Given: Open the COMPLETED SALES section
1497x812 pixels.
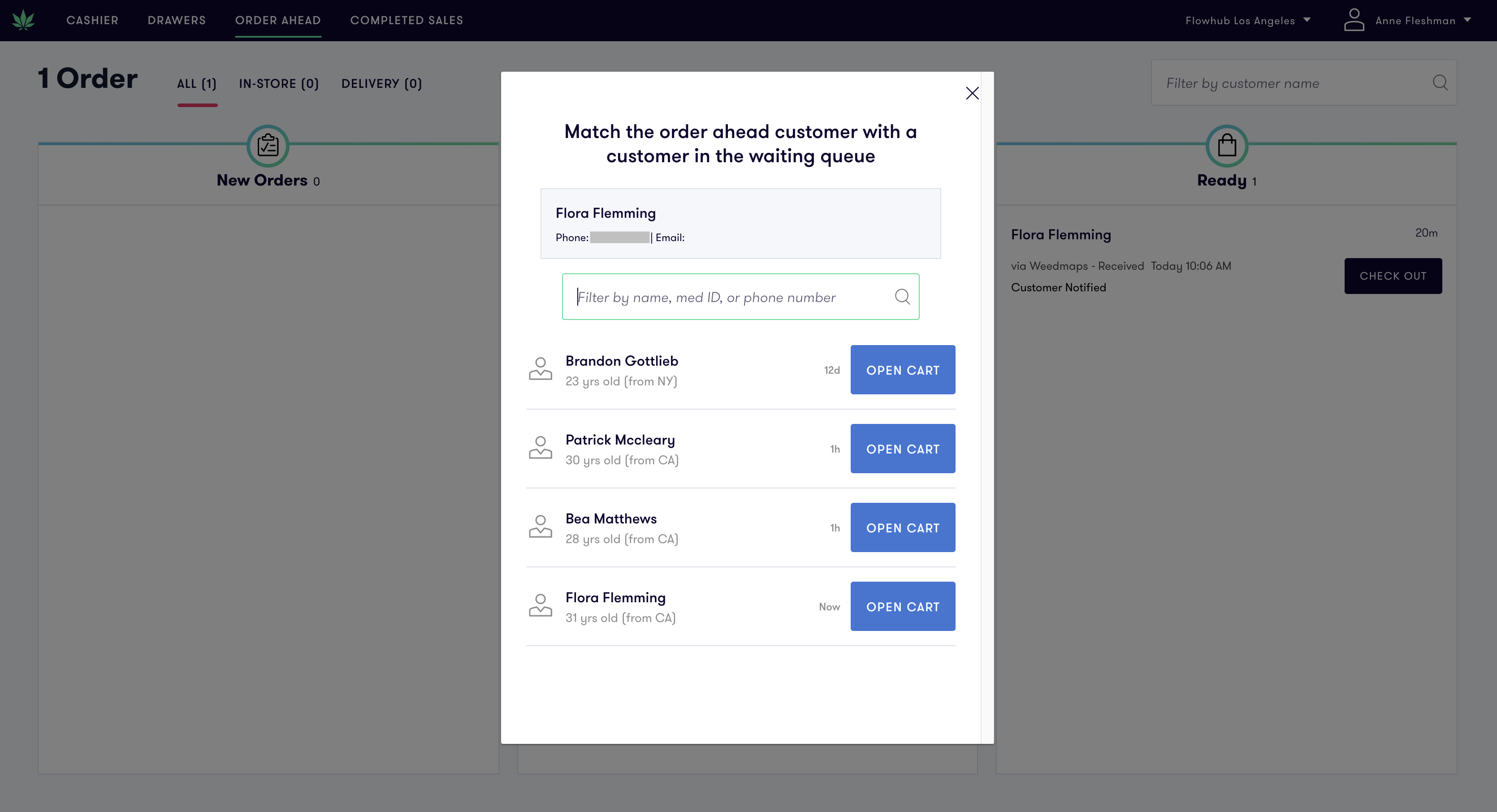Looking at the screenshot, I should (x=407, y=20).
